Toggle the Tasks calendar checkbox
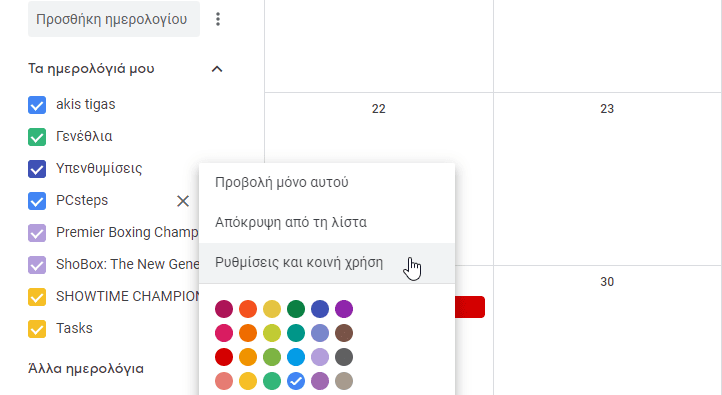 click(x=37, y=329)
